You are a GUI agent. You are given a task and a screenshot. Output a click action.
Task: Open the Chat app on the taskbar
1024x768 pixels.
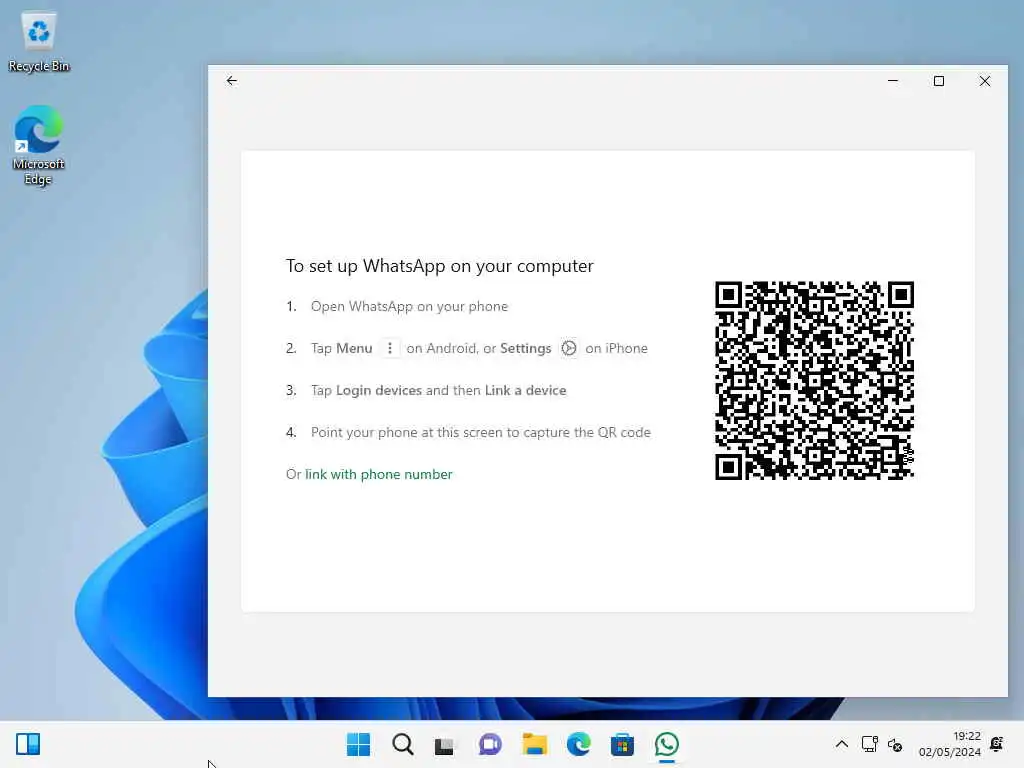tap(490, 744)
